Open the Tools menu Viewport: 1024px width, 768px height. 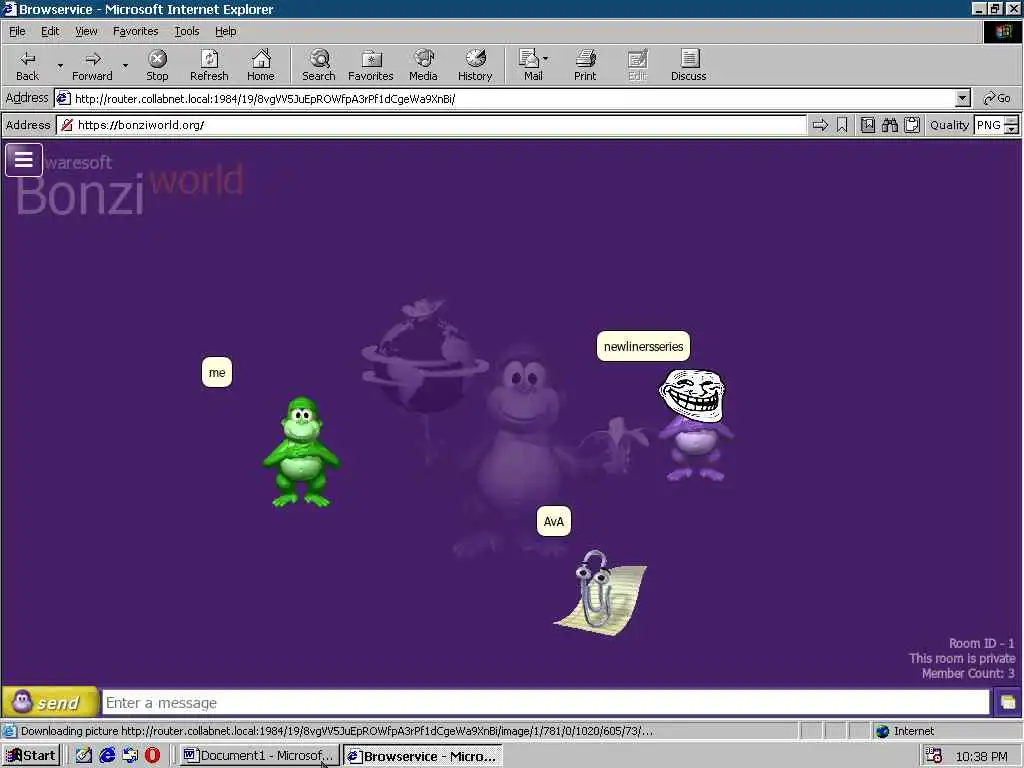[x=186, y=31]
